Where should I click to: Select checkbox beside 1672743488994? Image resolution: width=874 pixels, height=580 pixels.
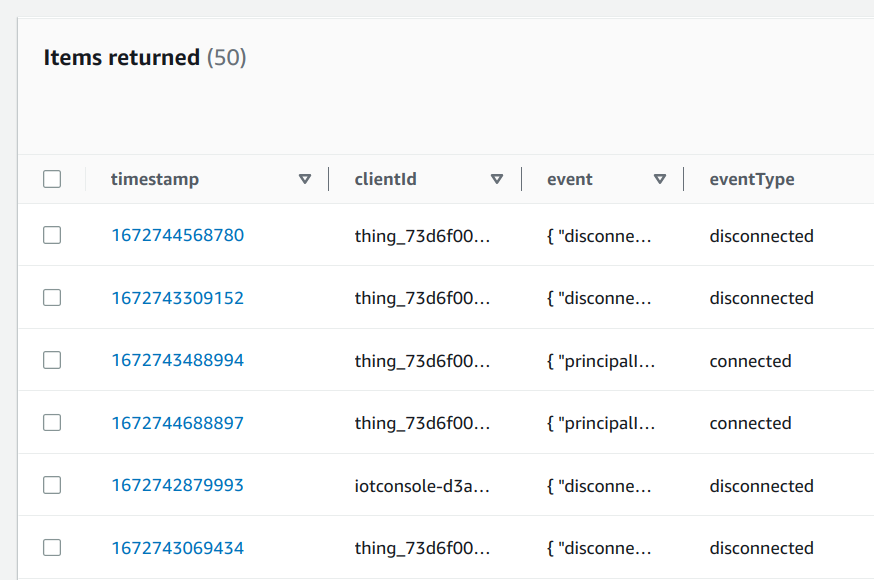(52, 360)
